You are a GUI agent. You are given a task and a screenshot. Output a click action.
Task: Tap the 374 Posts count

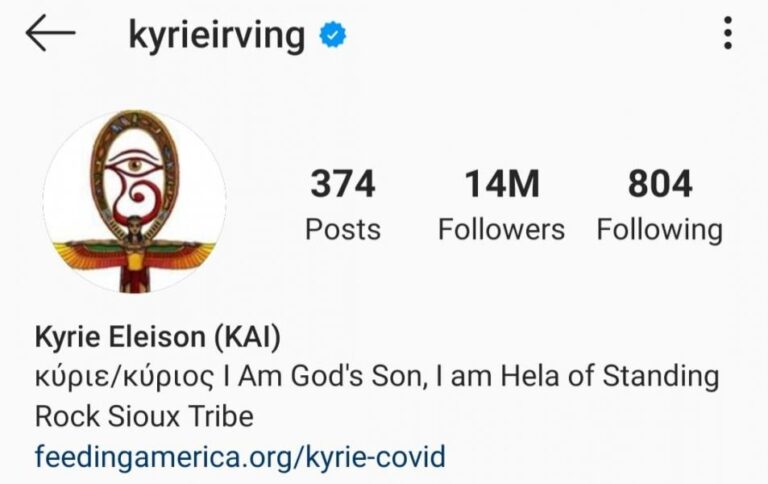(343, 205)
